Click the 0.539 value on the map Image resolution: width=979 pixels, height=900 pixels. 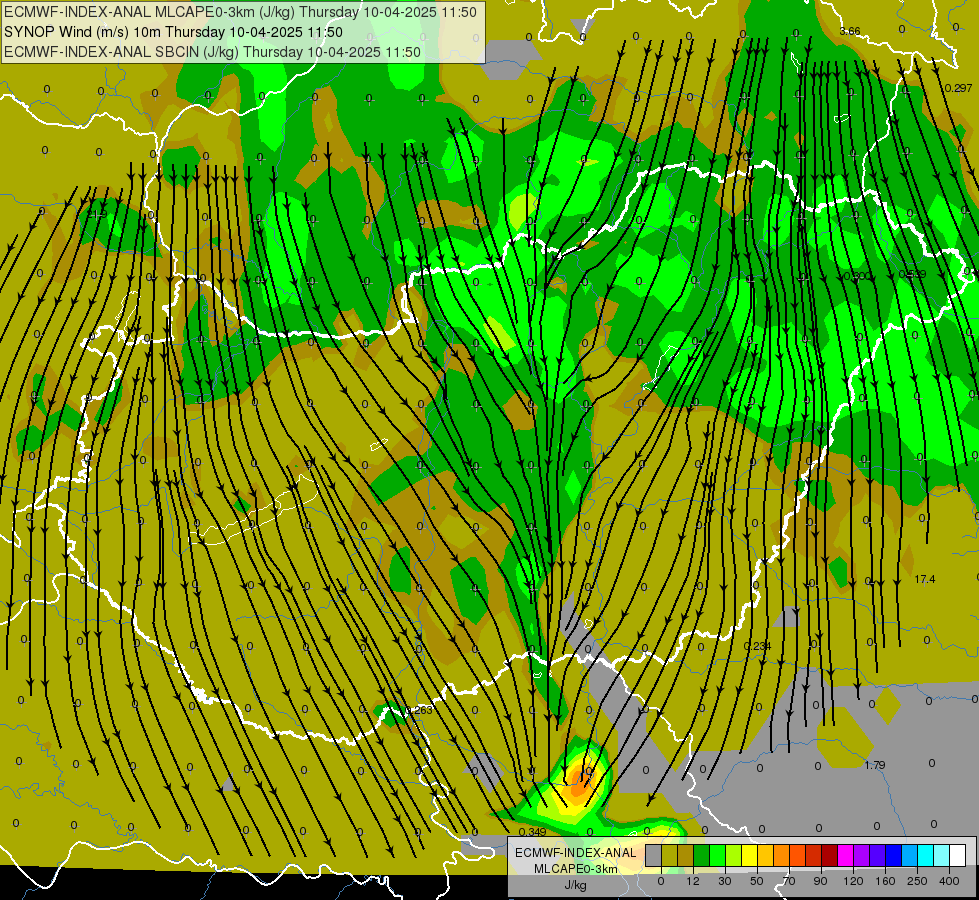(912, 274)
